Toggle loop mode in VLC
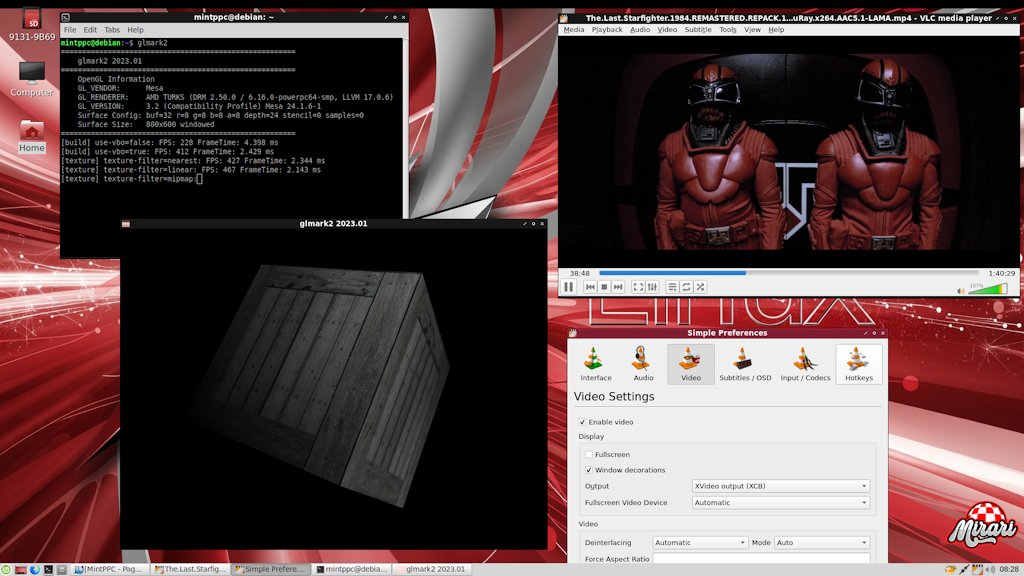The width and height of the screenshot is (1024, 576). (x=686, y=287)
